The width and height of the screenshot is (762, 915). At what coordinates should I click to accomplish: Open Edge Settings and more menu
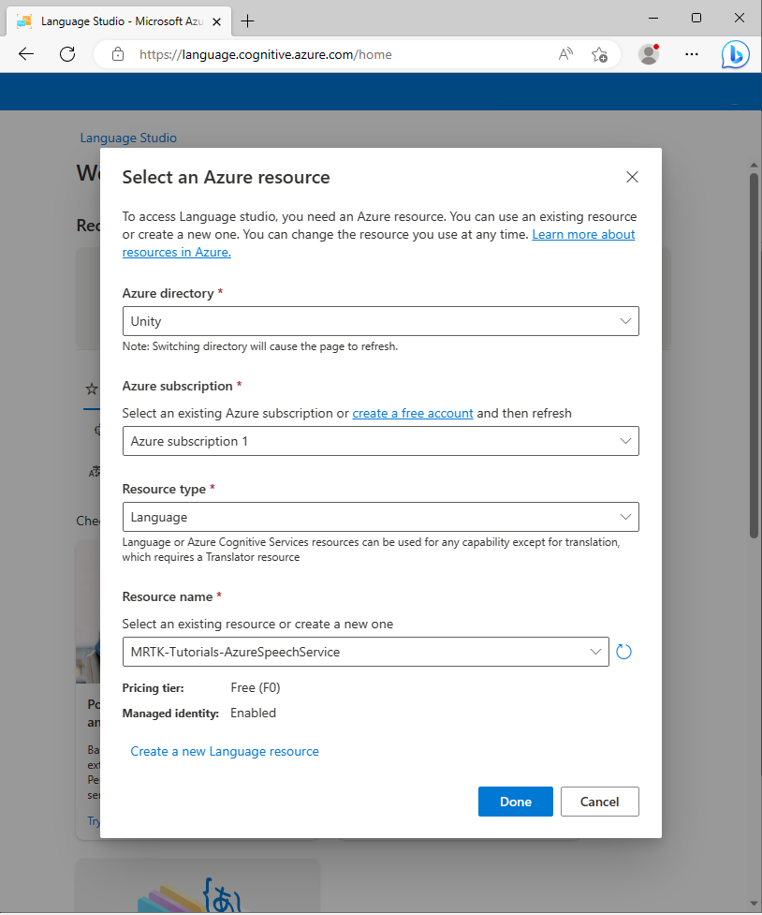pos(692,54)
